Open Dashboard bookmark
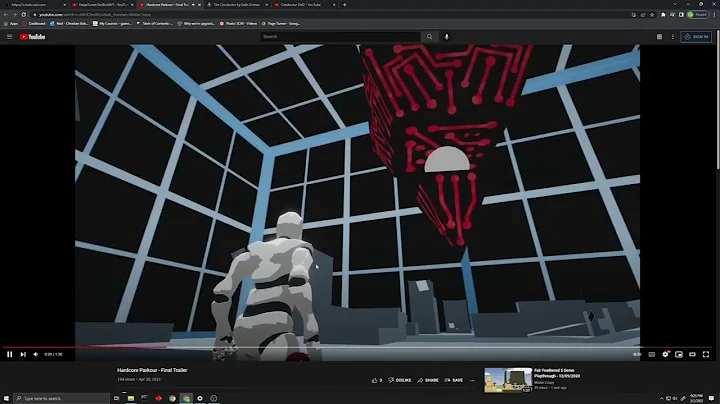Viewport: 720px width, 404px height. click(34, 23)
